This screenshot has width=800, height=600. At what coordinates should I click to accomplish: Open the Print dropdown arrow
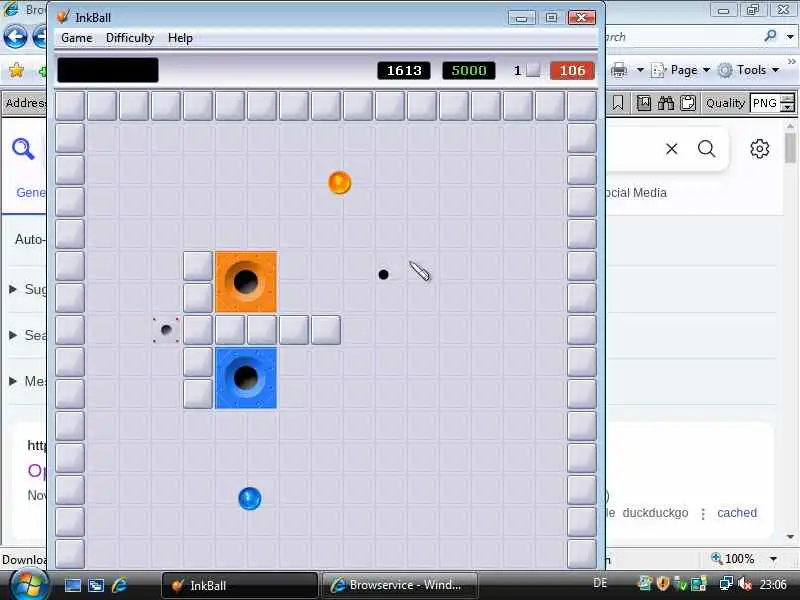coord(640,70)
